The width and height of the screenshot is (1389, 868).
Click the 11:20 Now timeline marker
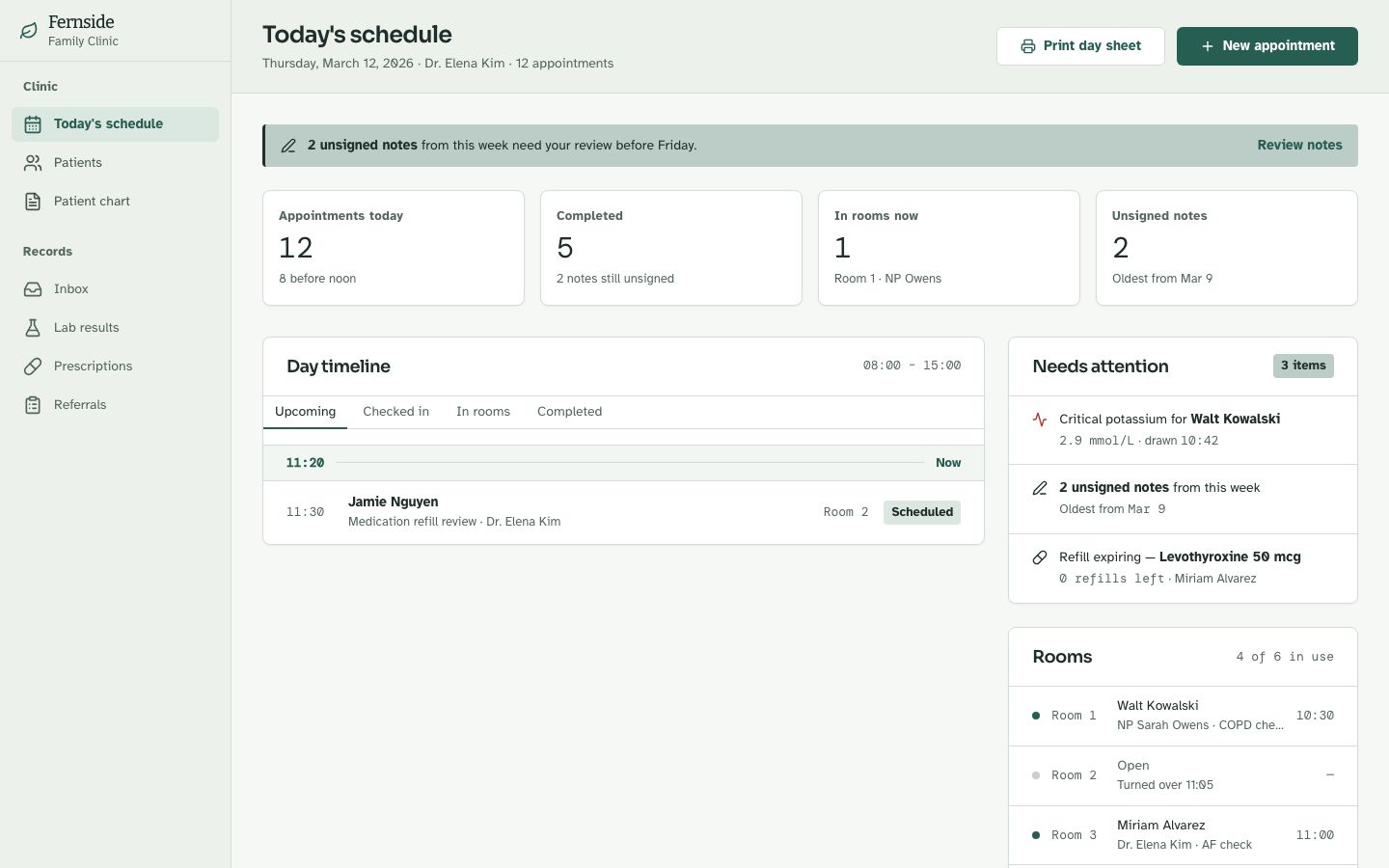(623, 463)
